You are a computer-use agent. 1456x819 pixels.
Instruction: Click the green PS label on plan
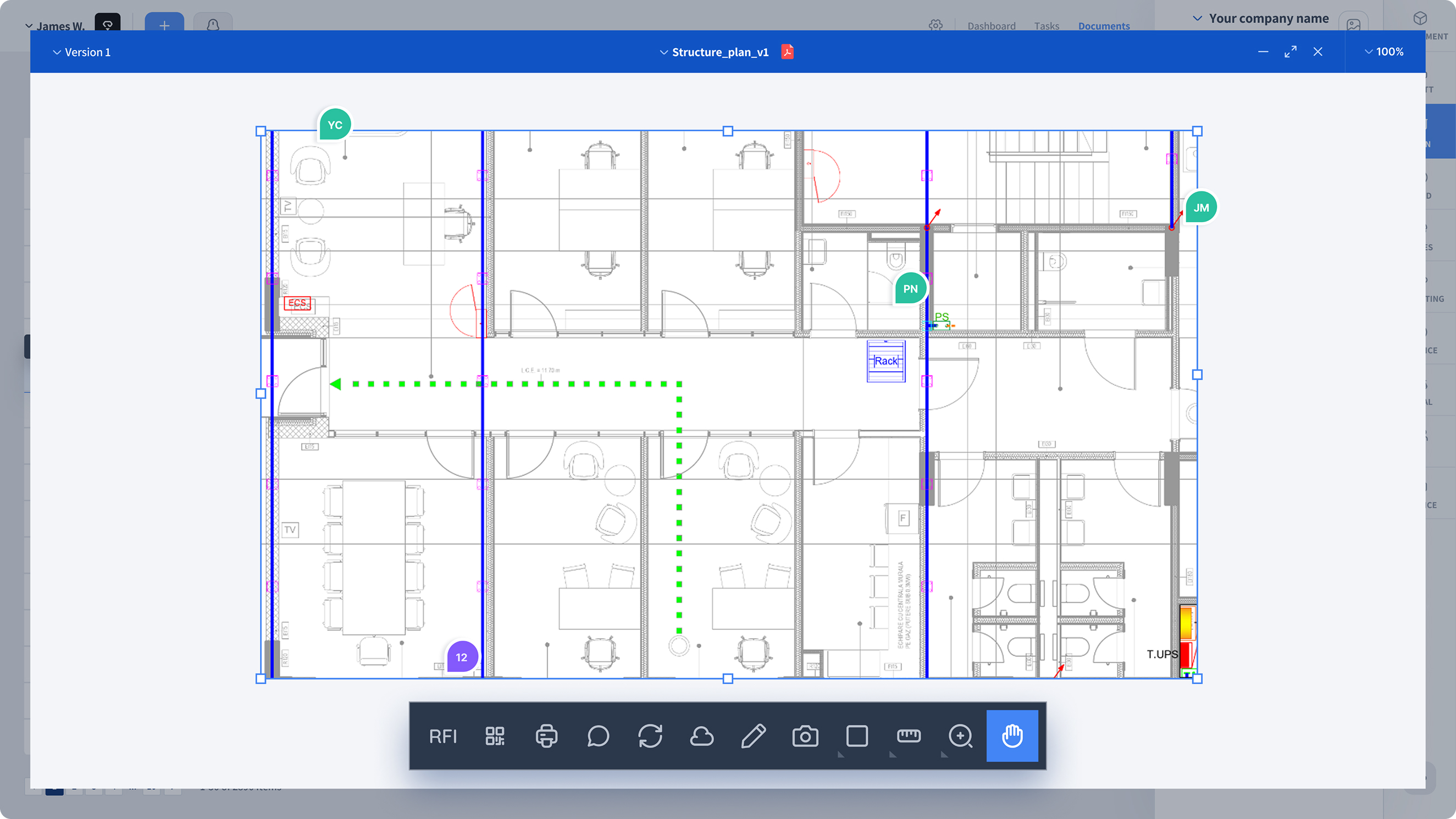point(941,317)
